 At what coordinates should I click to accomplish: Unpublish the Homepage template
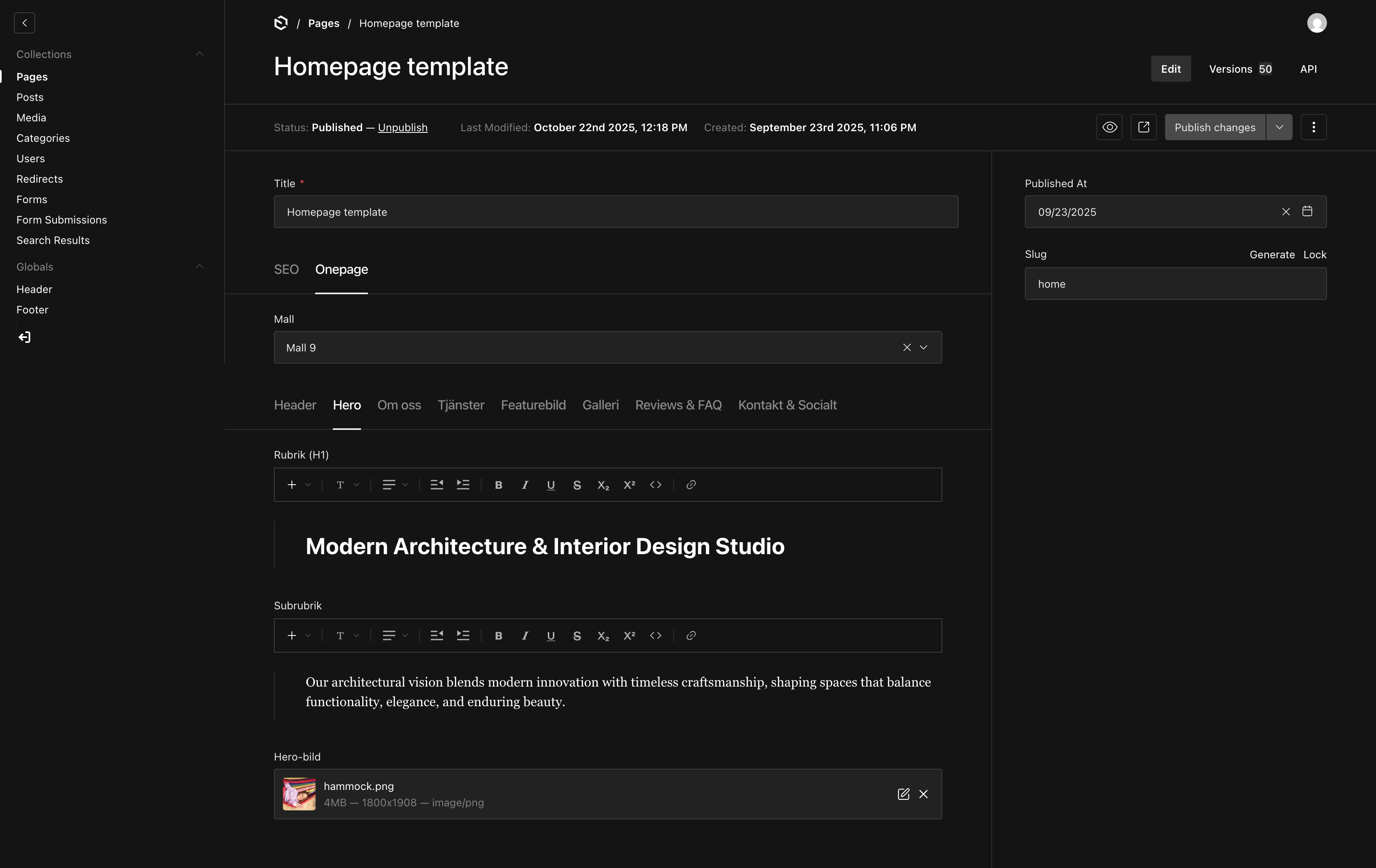point(402,128)
